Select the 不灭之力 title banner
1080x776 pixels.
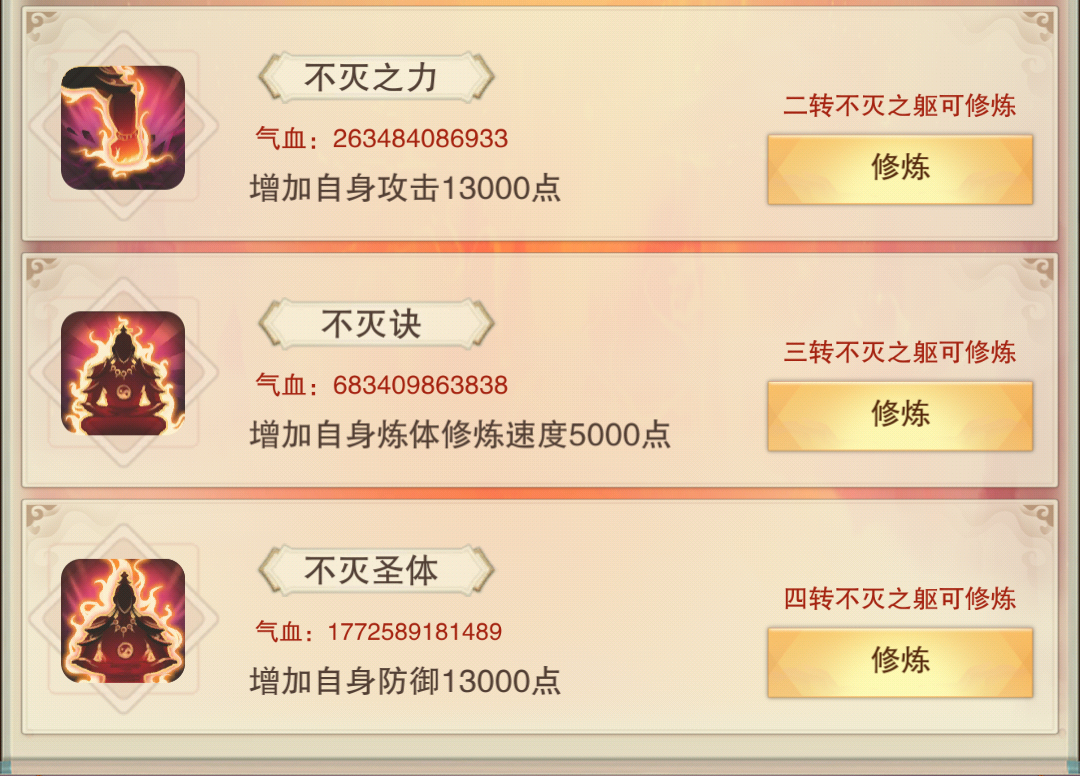[x=376, y=77]
